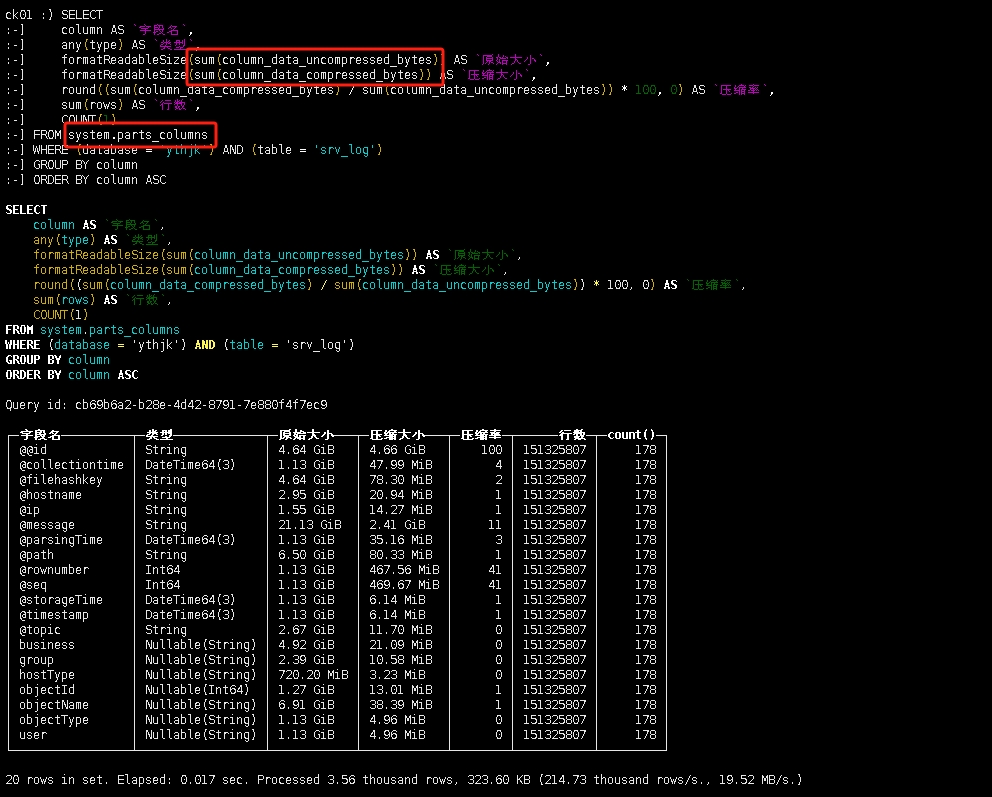Click the 4.66 GiB compressed size value

397,450
